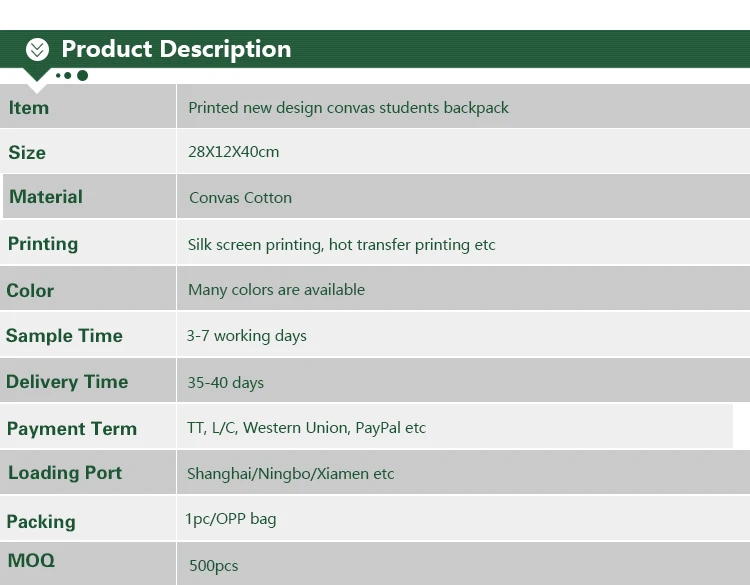
Task: Click the MOQ value 500pcs
Action: tap(213, 566)
